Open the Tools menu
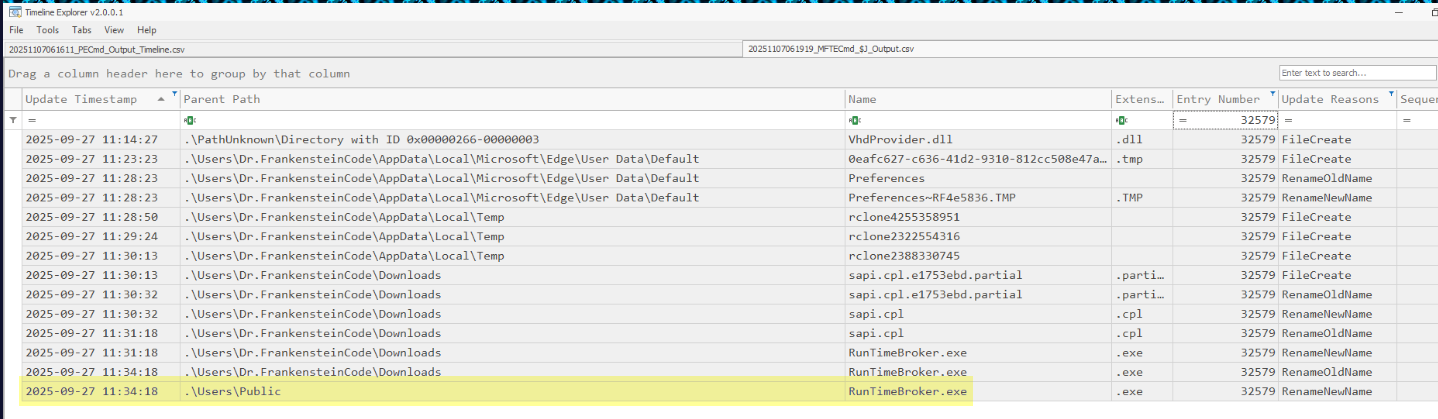 point(47,30)
